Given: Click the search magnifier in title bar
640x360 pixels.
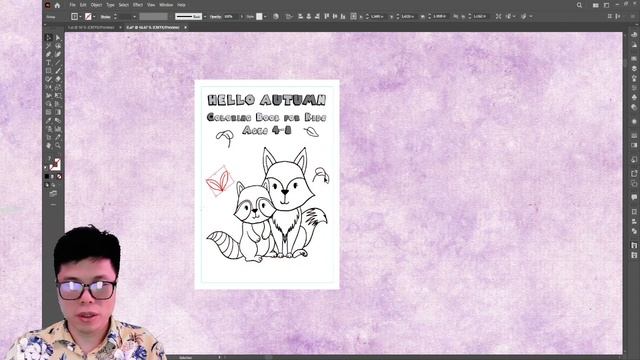Looking at the screenshot, I should click(579, 5).
